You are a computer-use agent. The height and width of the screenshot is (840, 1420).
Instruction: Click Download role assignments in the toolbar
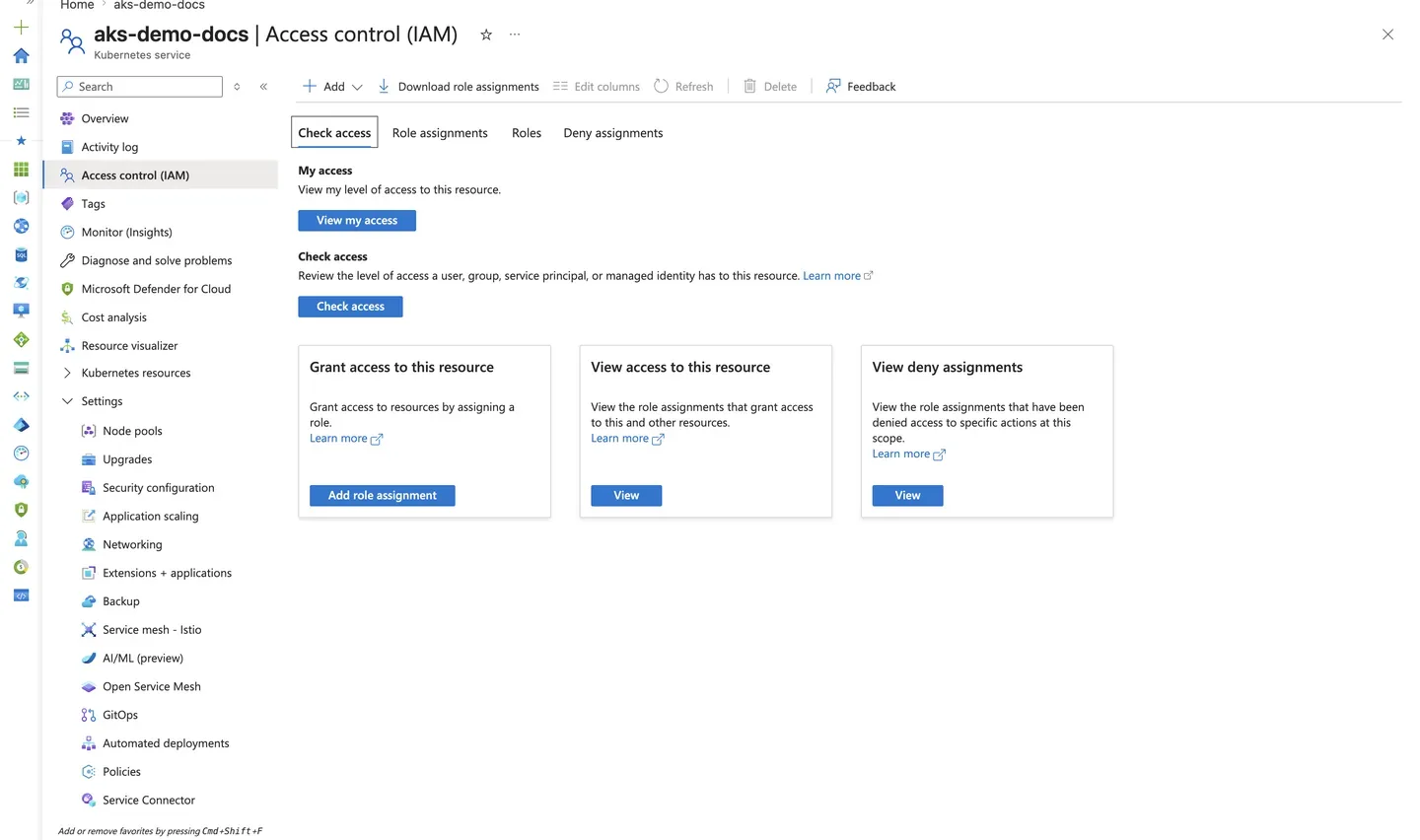[458, 87]
